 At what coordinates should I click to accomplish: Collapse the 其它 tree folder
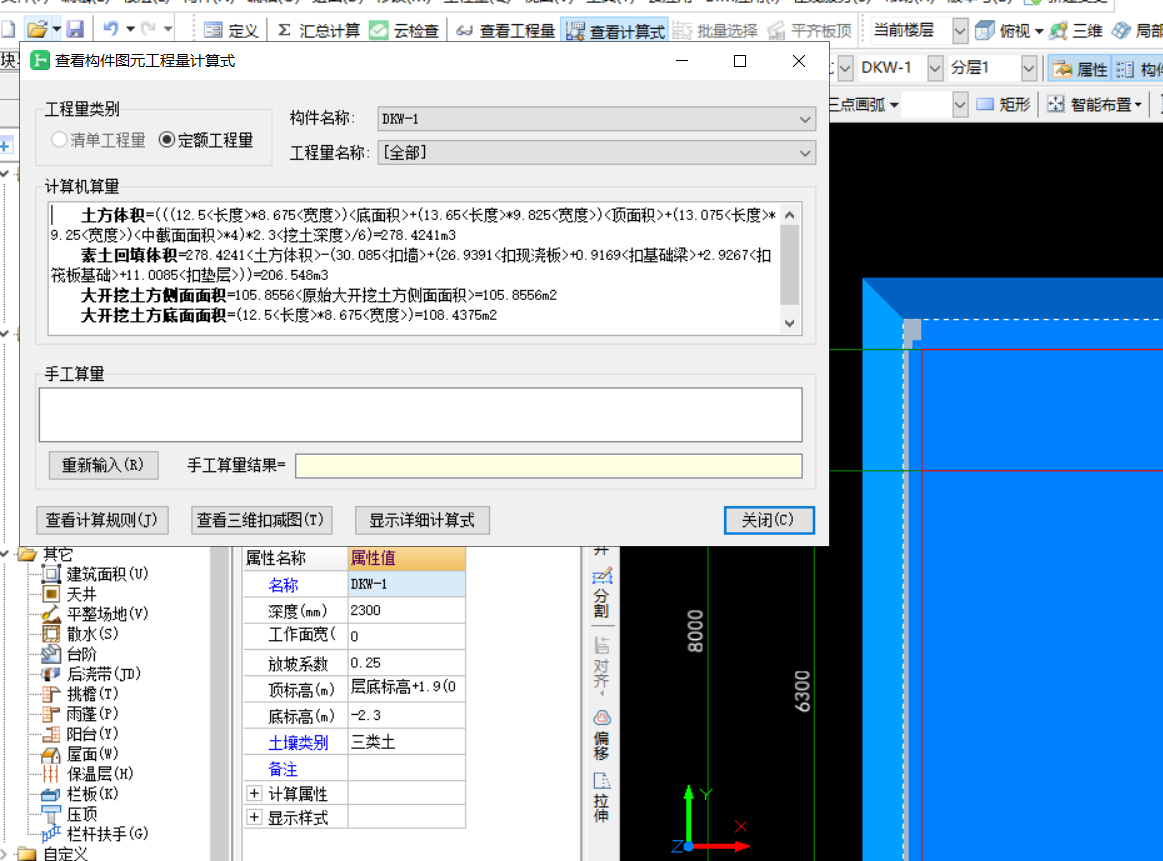6,554
